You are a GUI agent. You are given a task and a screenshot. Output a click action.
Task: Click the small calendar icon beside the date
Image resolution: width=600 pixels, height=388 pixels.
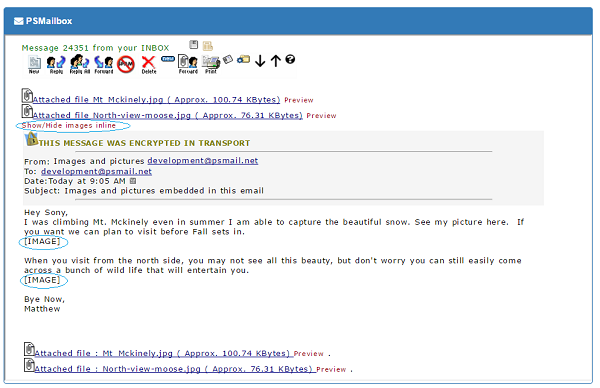point(133,181)
